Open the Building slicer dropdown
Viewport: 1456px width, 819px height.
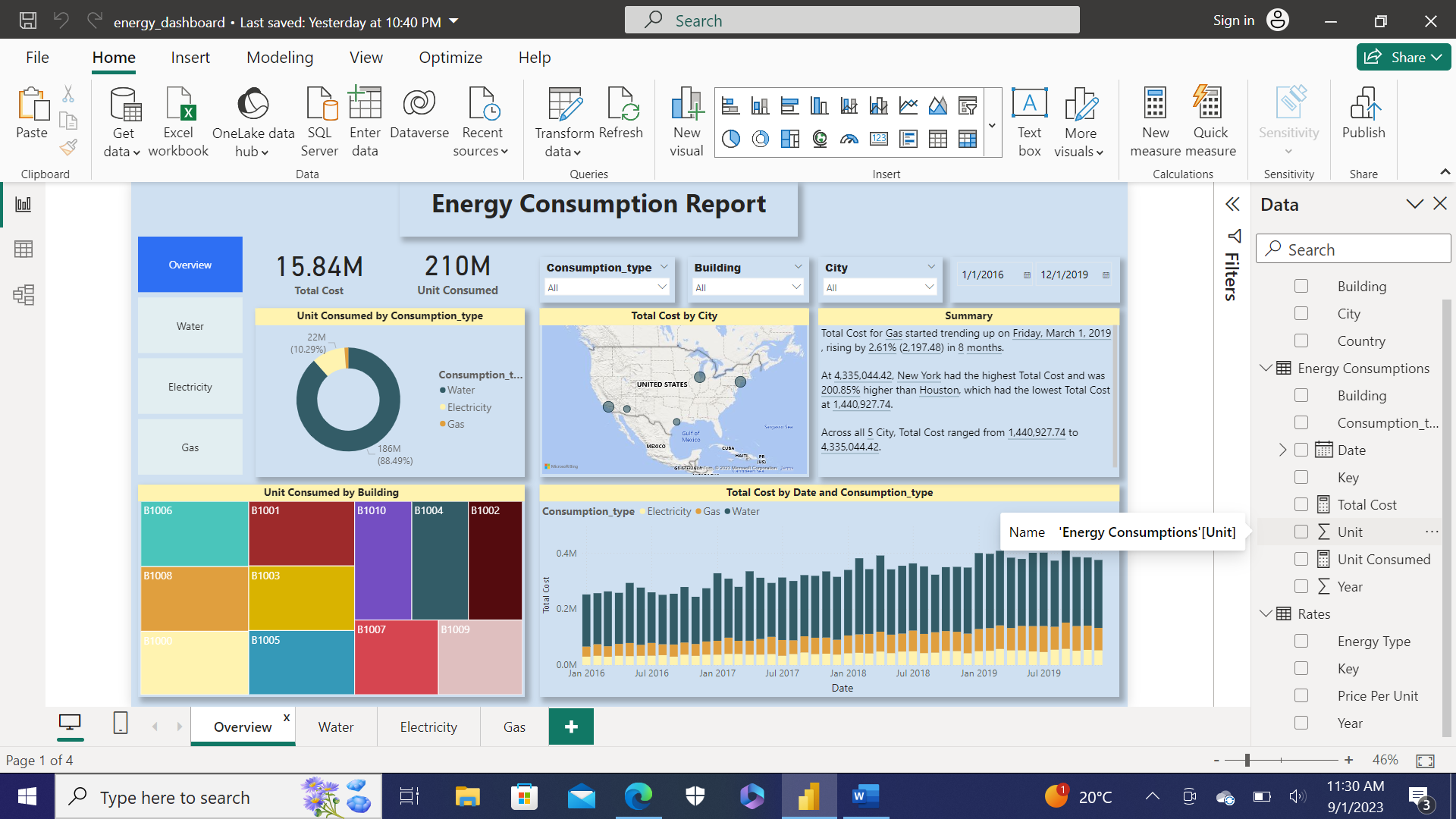pyautogui.click(x=795, y=287)
